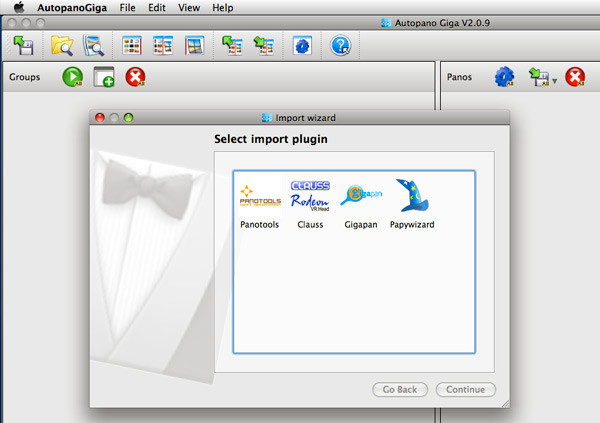Select the Gigapan import plugin
This screenshot has width=600, height=423.
(361, 204)
